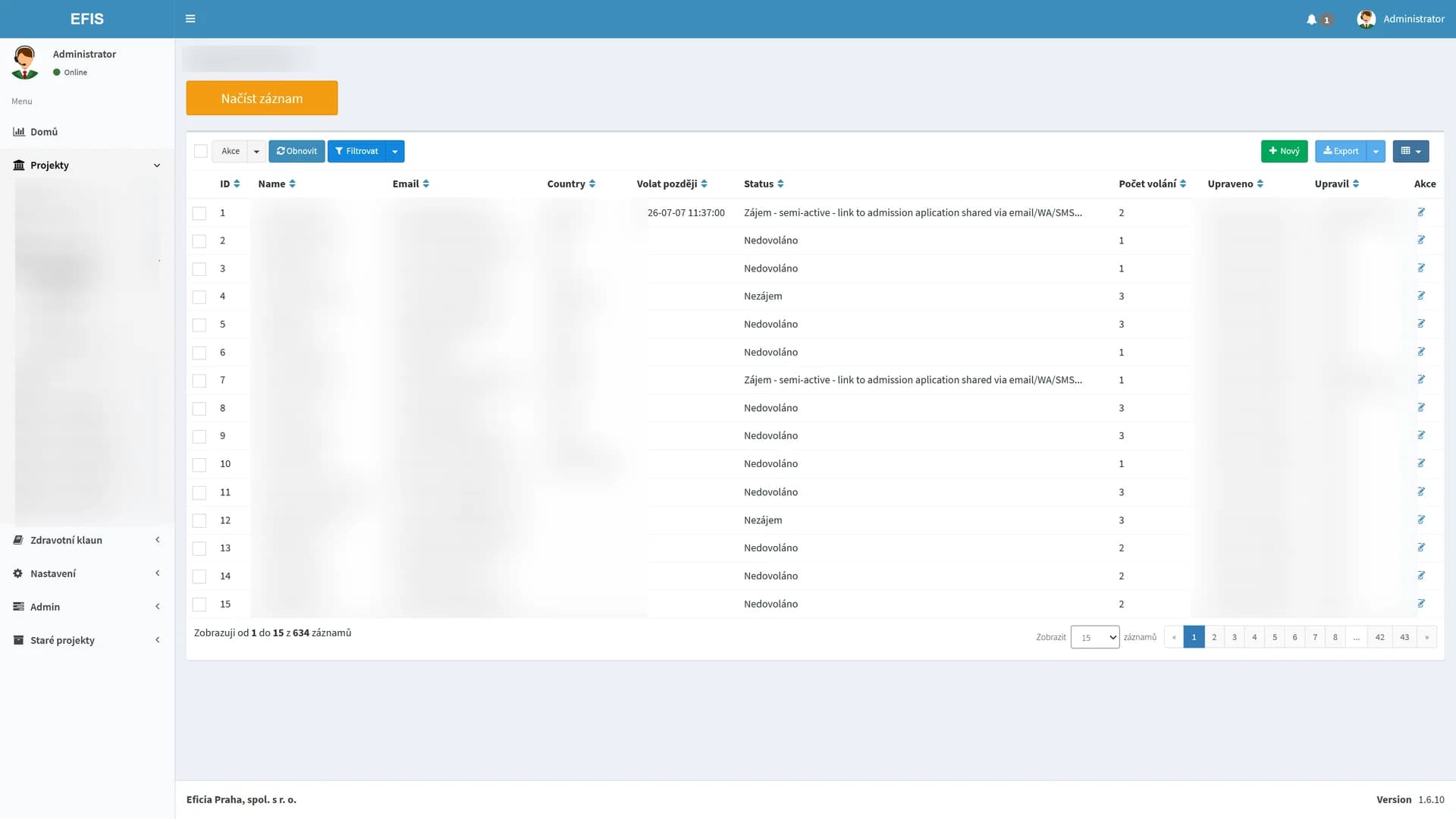This screenshot has width=1456, height=819.
Task: Open the notifications bell icon
Action: 1311,20
